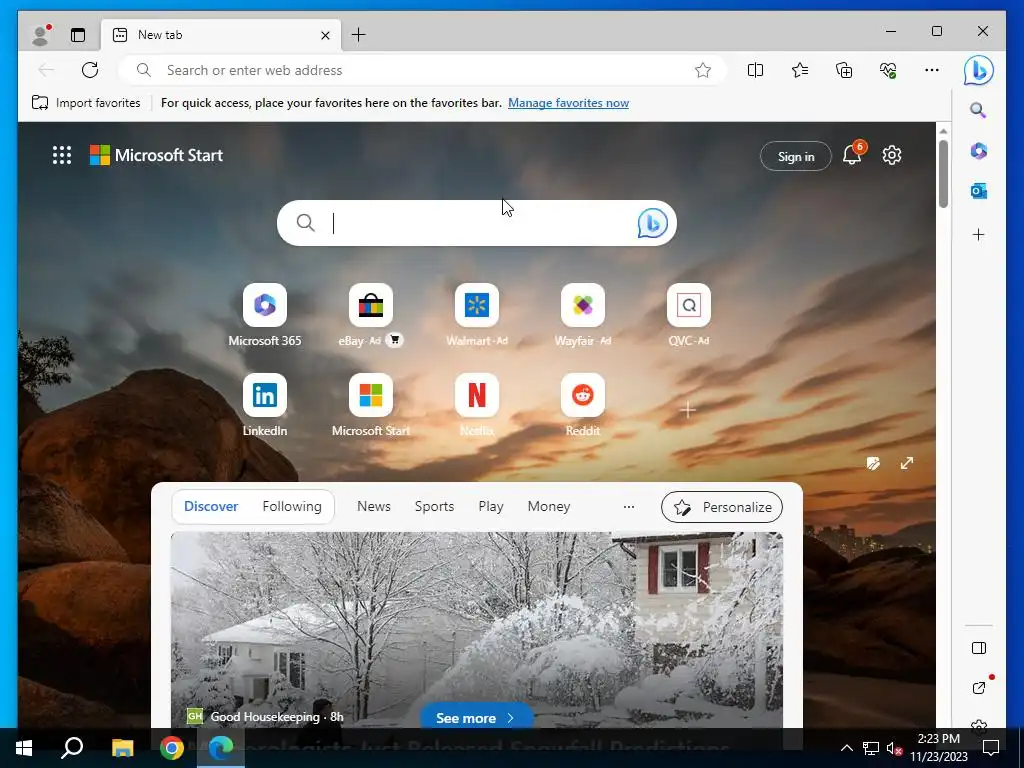The width and height of the screenshot is (1024, 768).
Task: Open the Microsoft Start app launcher grid
Action: point(62,155)
